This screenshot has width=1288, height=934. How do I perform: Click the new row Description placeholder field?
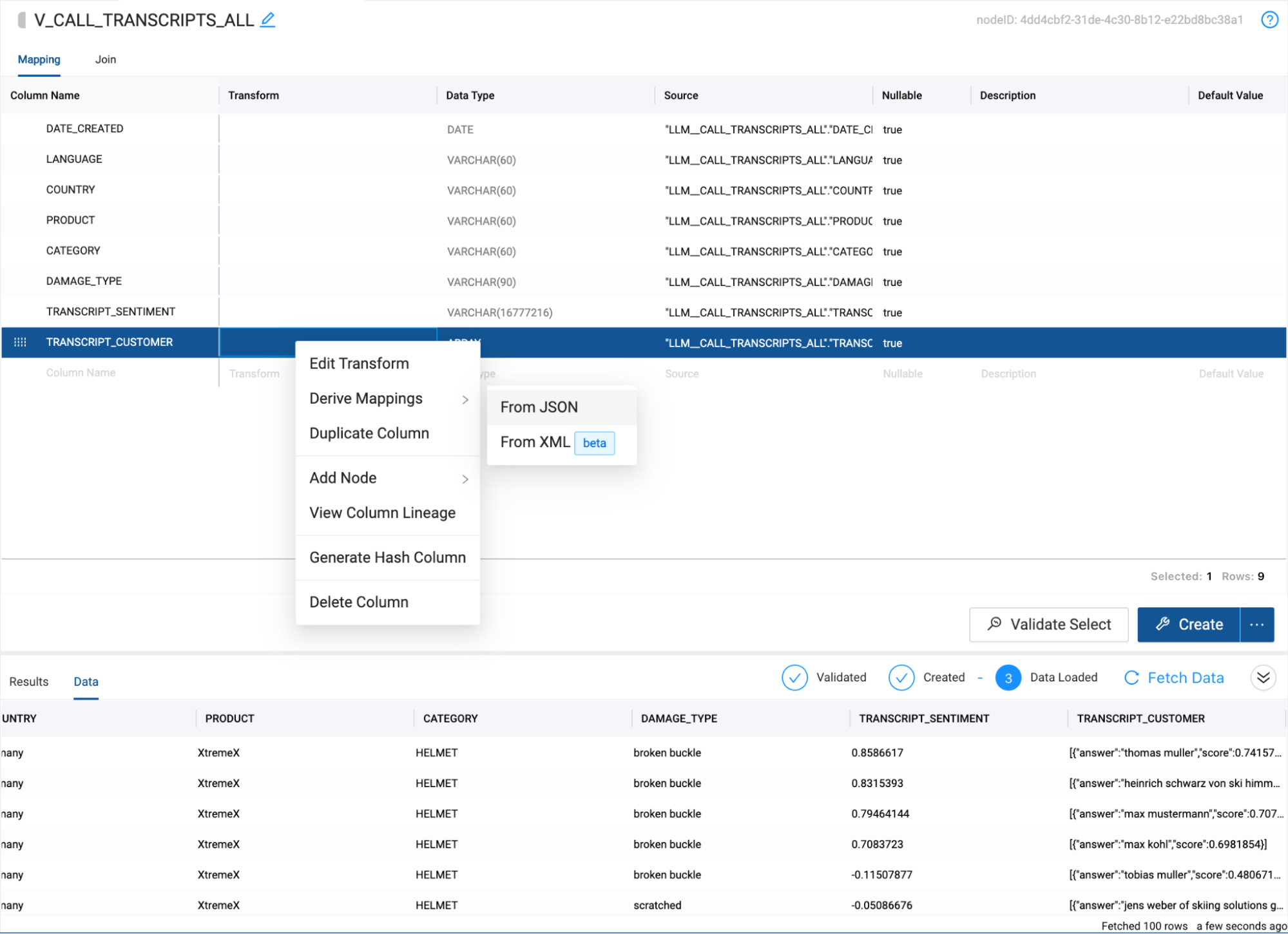pyautogui.click(x=1008, y=374)
